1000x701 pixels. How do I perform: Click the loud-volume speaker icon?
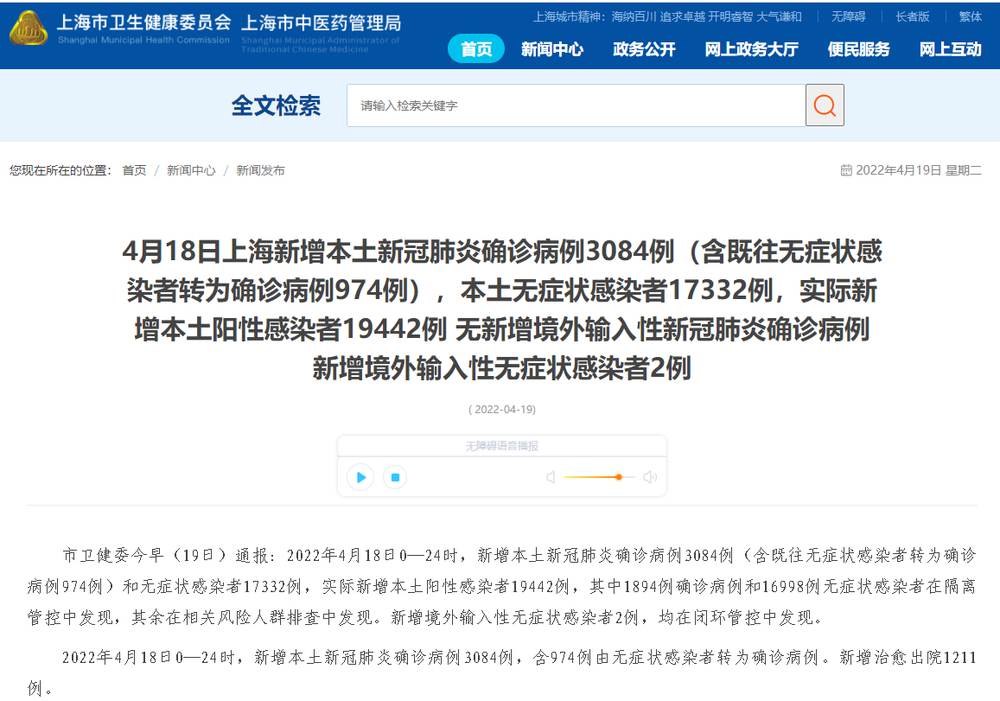pos(650,477)
